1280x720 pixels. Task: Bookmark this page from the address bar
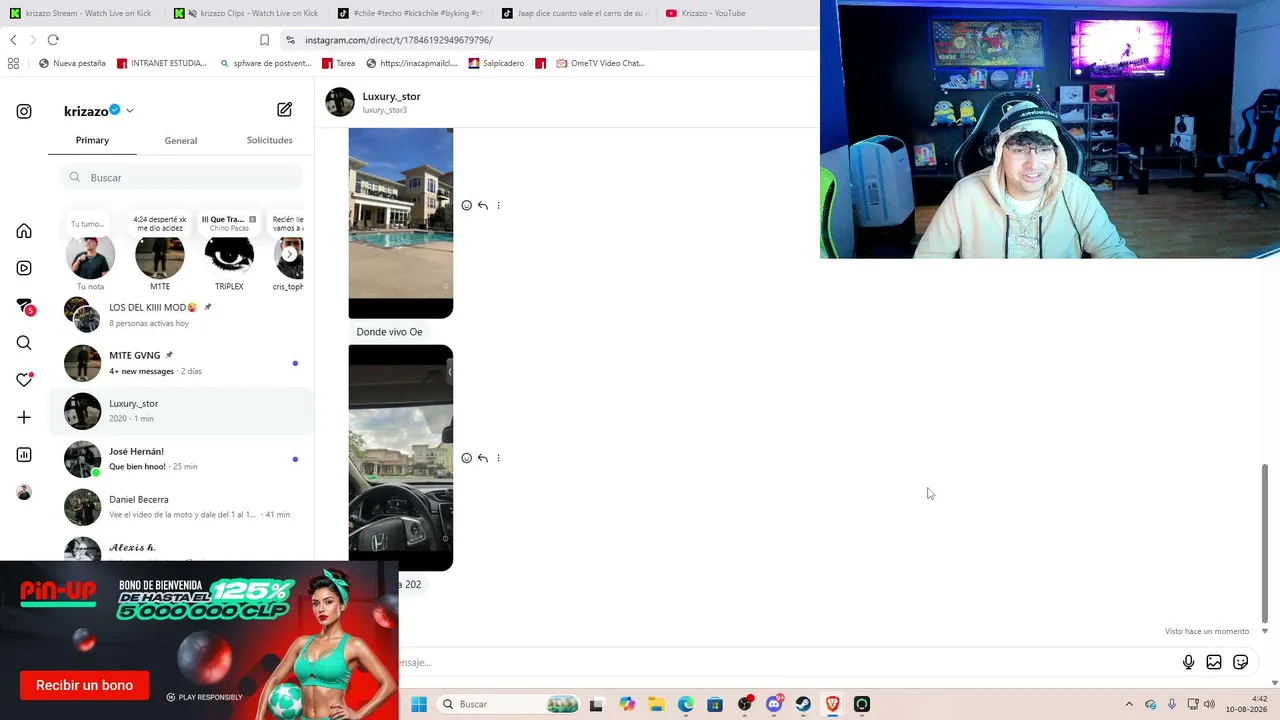(264, 40)
